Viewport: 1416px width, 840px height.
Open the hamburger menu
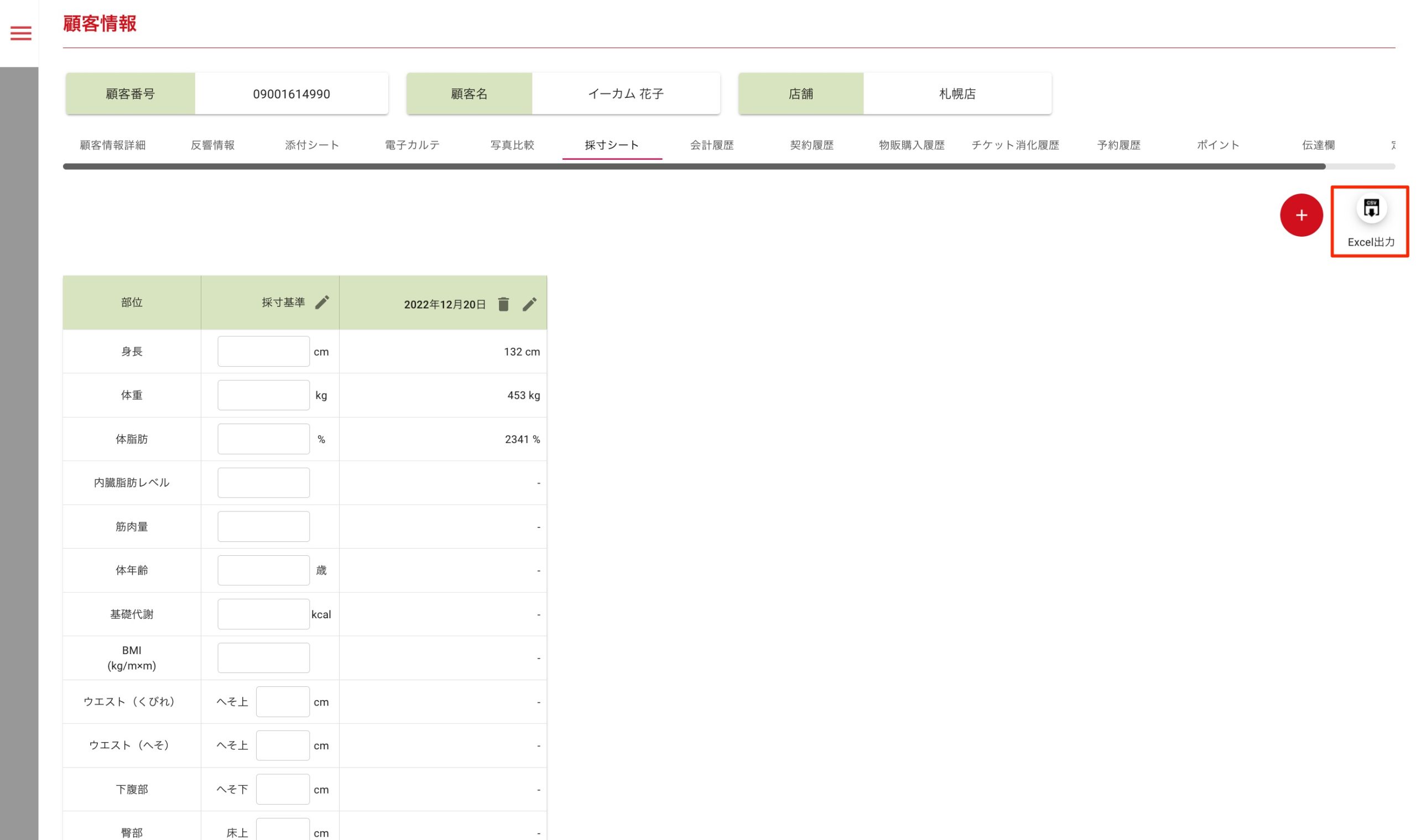20,33
